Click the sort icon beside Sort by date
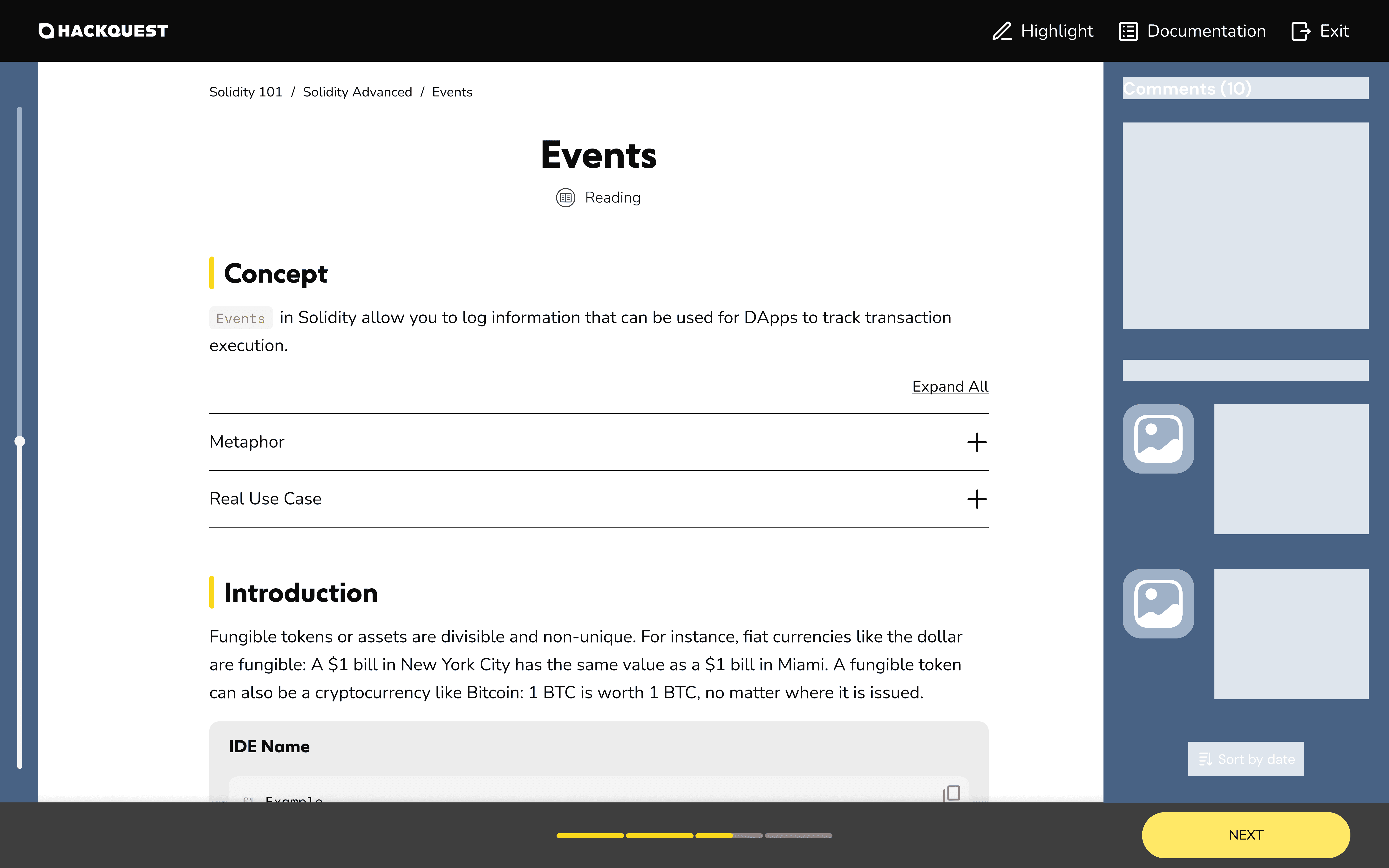 (1205, 759)
